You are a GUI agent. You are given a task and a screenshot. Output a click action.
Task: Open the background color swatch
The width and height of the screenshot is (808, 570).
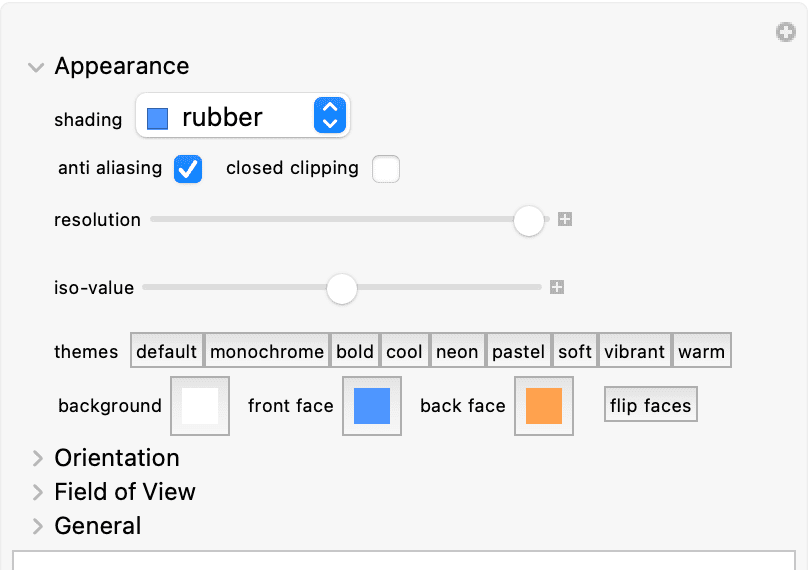click(200, 406)
